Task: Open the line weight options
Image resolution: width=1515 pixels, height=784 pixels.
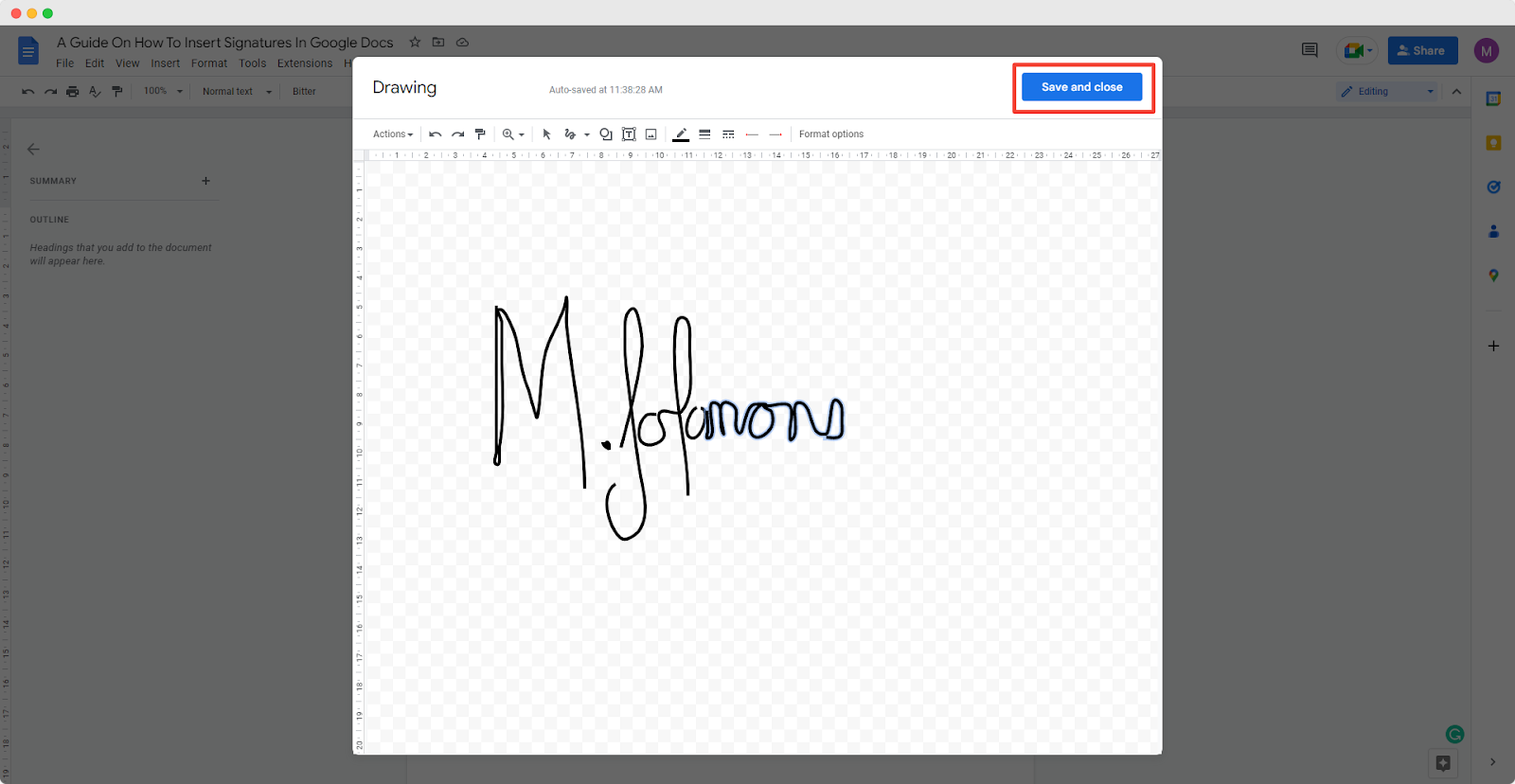Action: pos(704,134)
